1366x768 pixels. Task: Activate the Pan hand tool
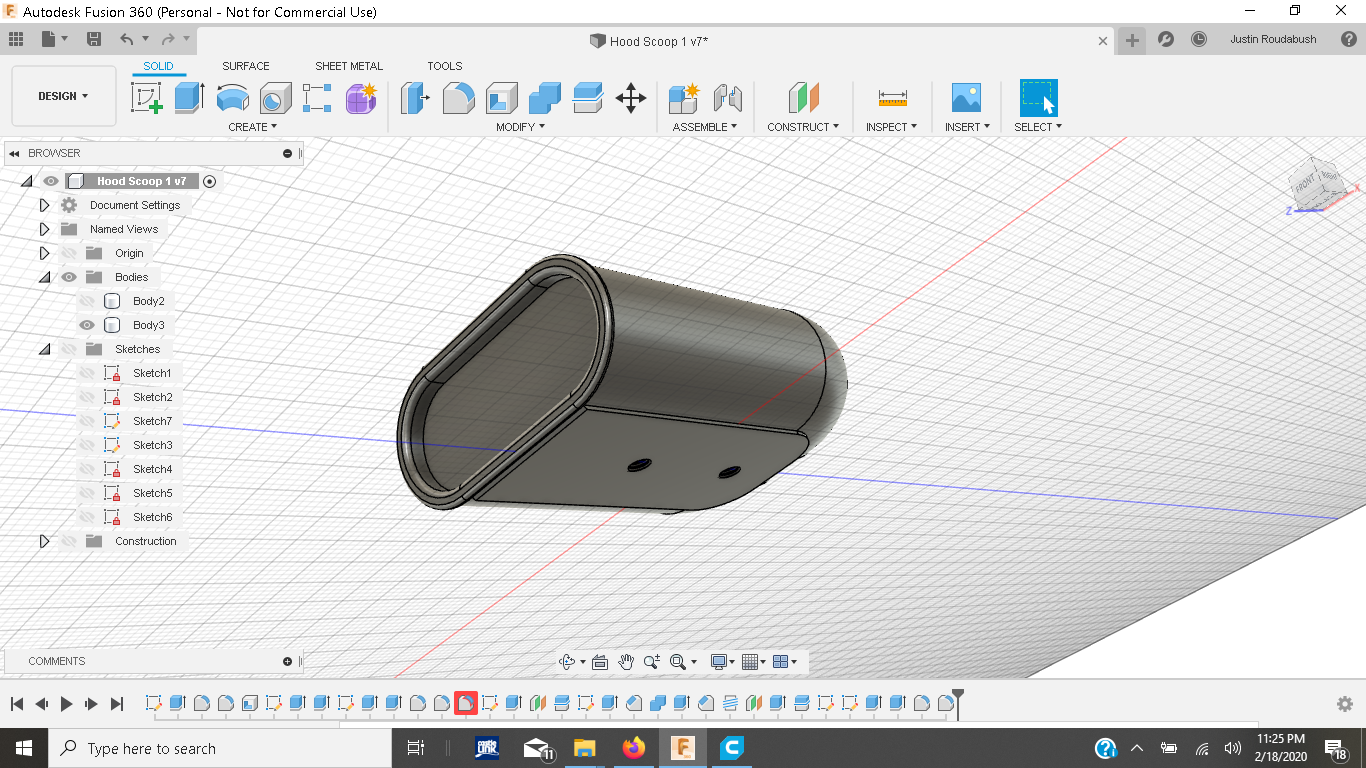point(626,662)
